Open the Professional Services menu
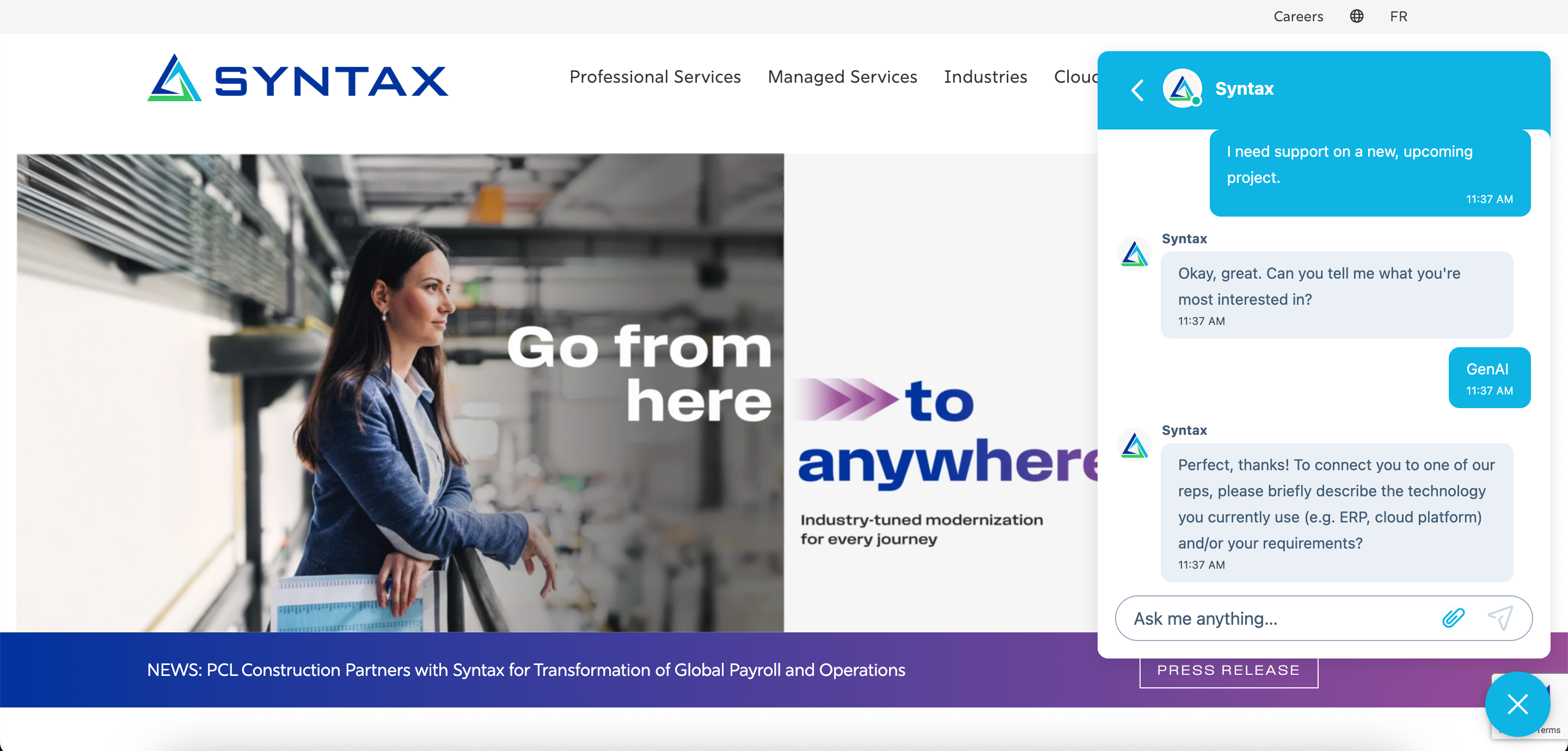This screenshot has width=1568, height=751. coord(655,77)
